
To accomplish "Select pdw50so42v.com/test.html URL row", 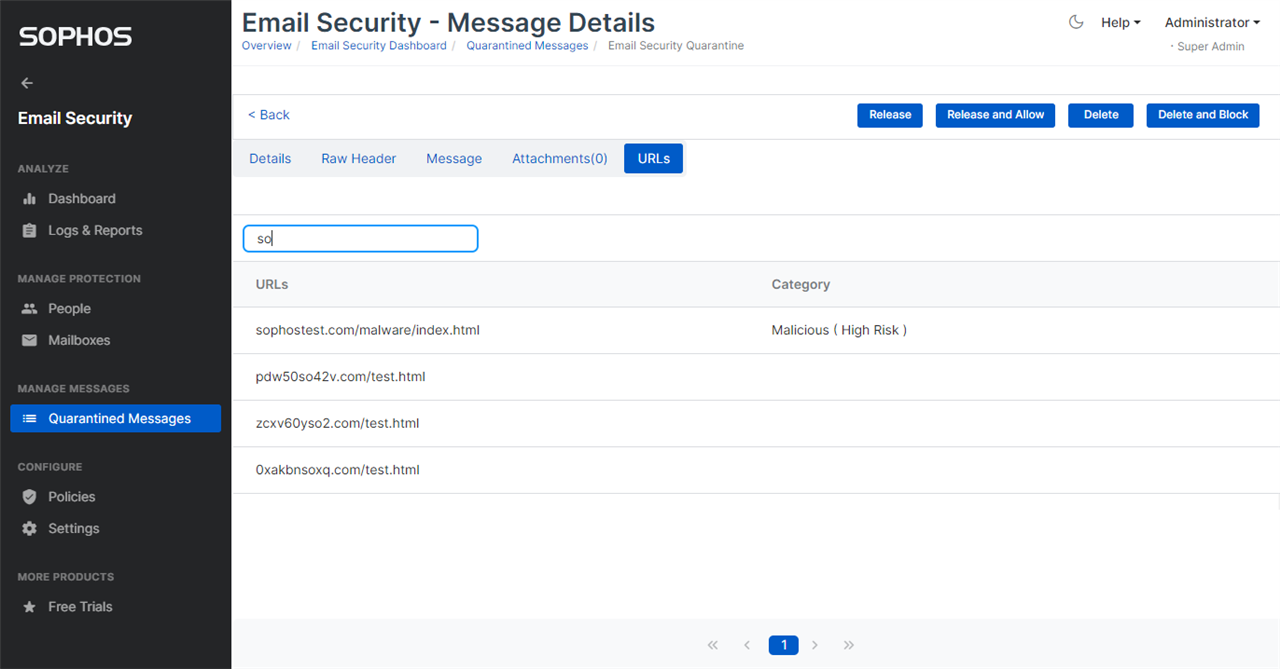I will click(x=756, y=377).
